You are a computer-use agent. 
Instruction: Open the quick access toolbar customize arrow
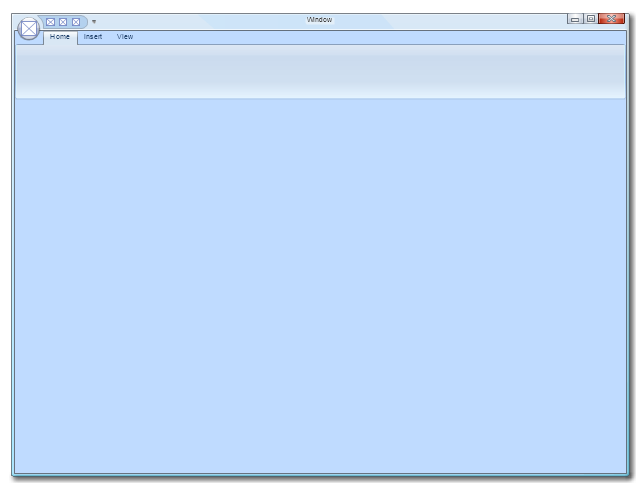[94, 22]
